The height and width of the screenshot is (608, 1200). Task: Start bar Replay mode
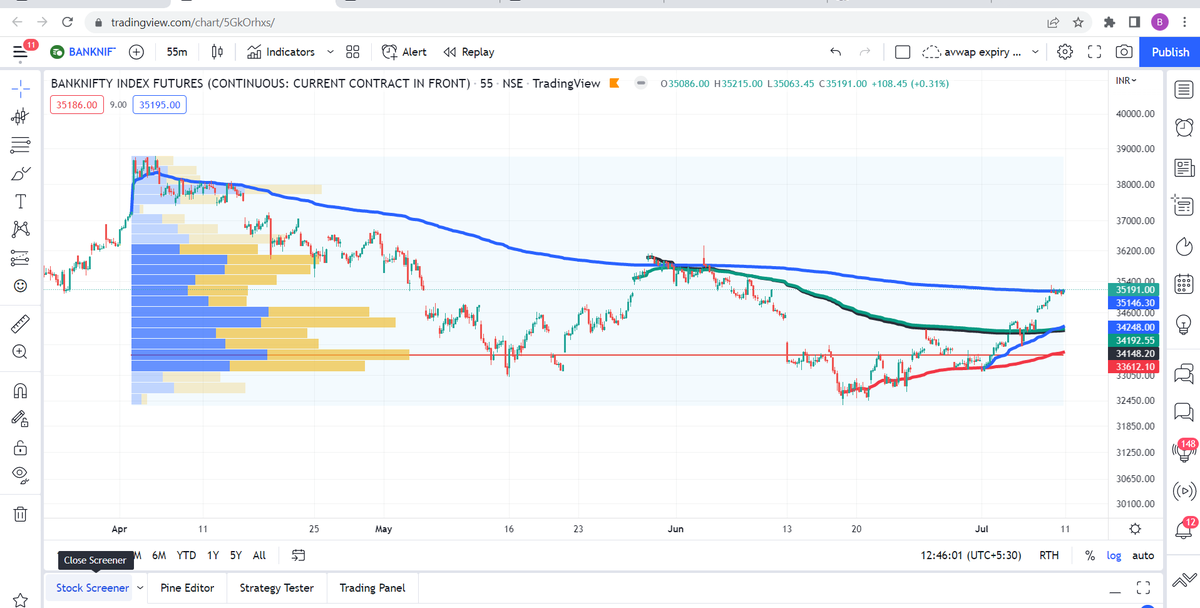click(468, 52)
